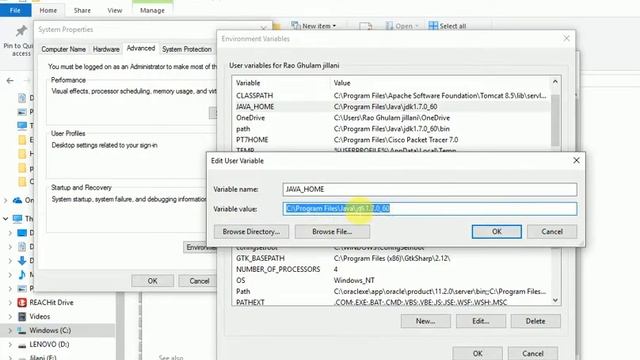640x360 pixels.
Task: Expand the REACHit Drive tree node
Action: pyautogui.click(x=10, y=302)
